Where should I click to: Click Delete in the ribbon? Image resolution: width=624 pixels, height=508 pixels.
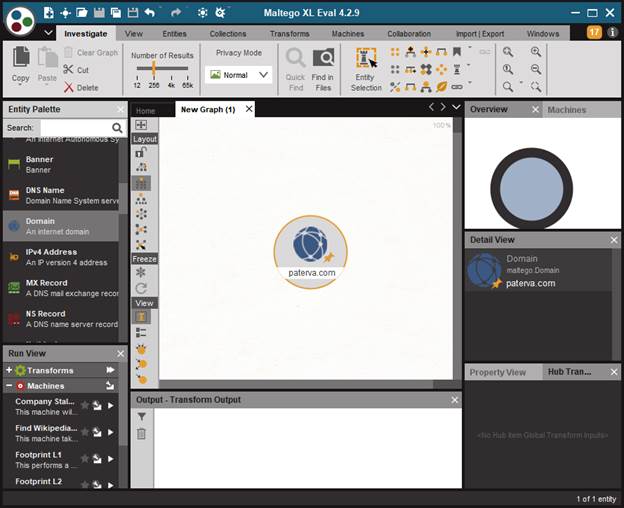pos(81,88)
